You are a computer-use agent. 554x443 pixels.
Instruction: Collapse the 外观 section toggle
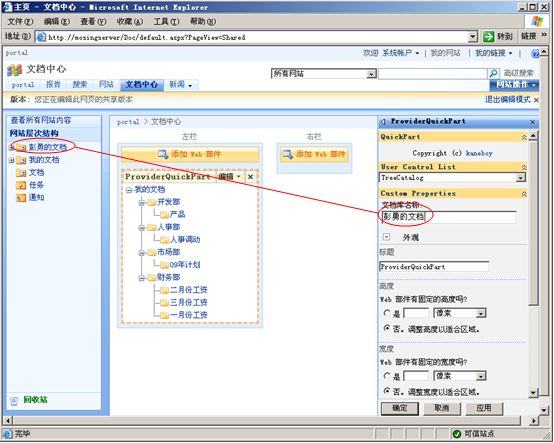click(387, 237)
